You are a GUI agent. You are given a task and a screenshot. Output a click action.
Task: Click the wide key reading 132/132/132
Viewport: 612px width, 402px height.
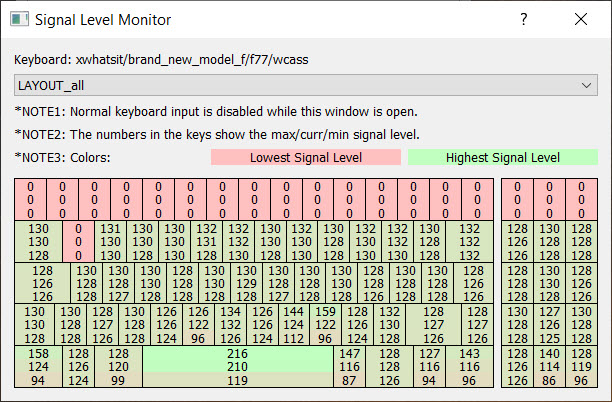pyautogui.click(x=470, y=242)
